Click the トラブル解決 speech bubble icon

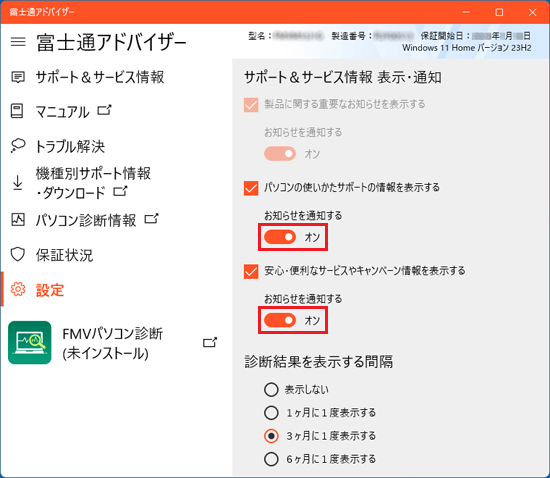tap(18, 146)
